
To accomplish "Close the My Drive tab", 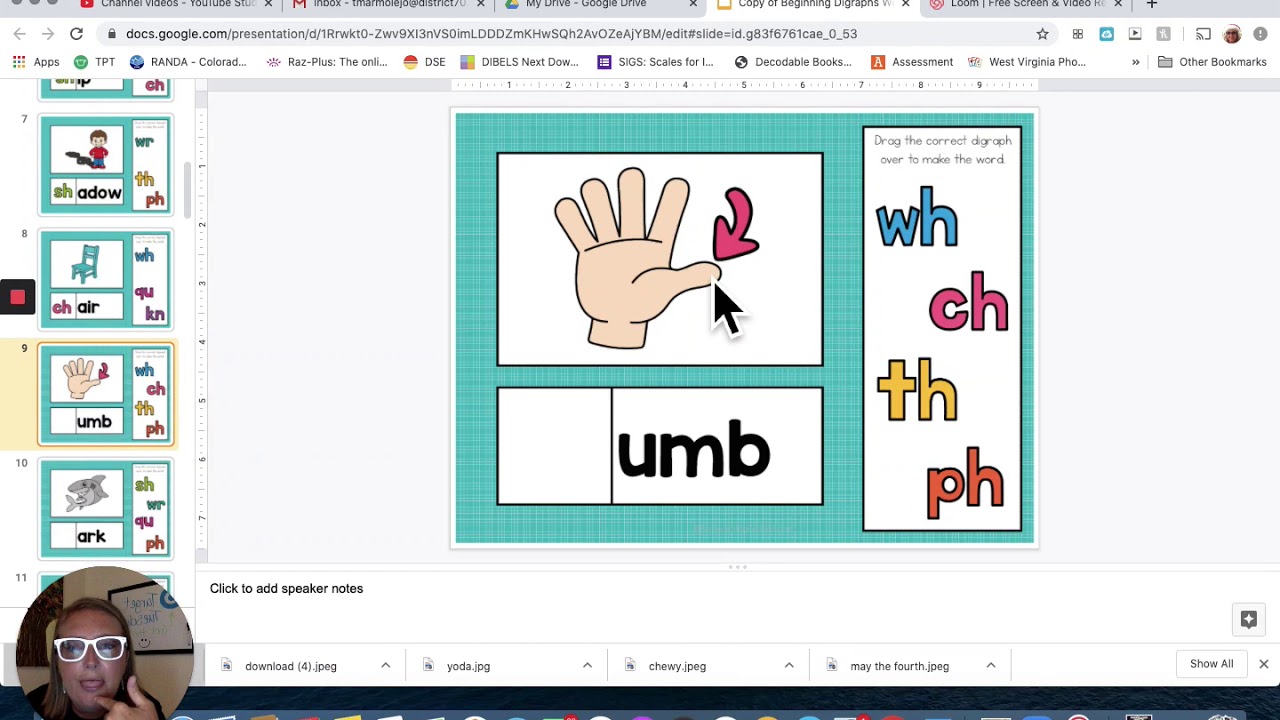I will tap(693, 4).
